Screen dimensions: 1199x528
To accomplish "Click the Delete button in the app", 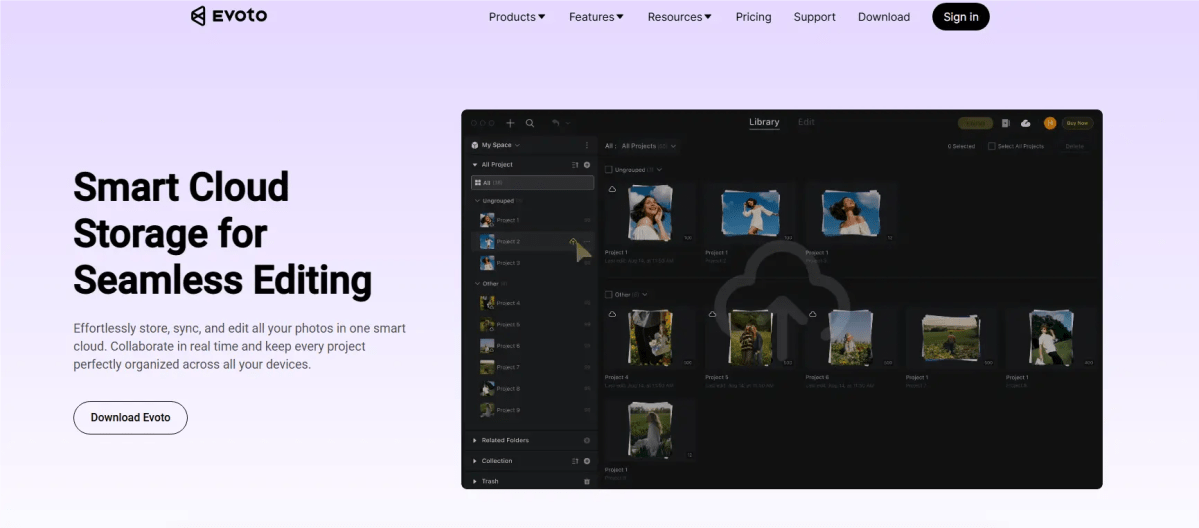I will (x=1074, y=146).
